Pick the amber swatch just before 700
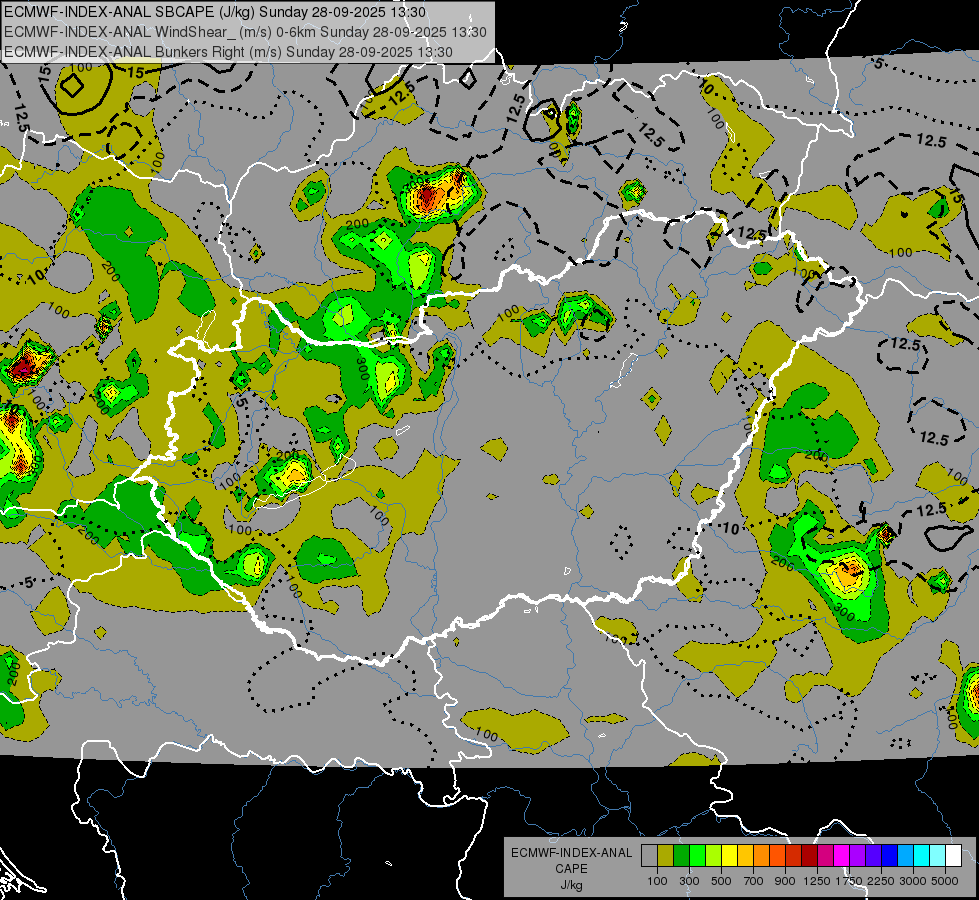 pyautogui.click(x=745, y=856)
